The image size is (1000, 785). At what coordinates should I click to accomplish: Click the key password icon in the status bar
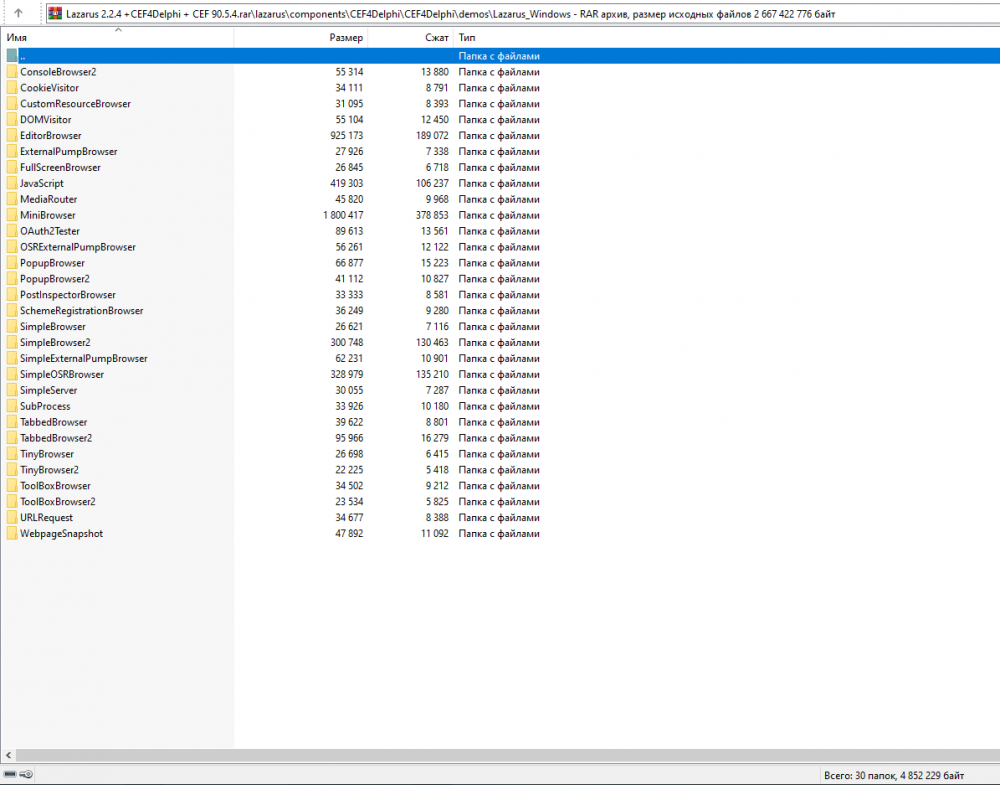[x=26, y=774]
